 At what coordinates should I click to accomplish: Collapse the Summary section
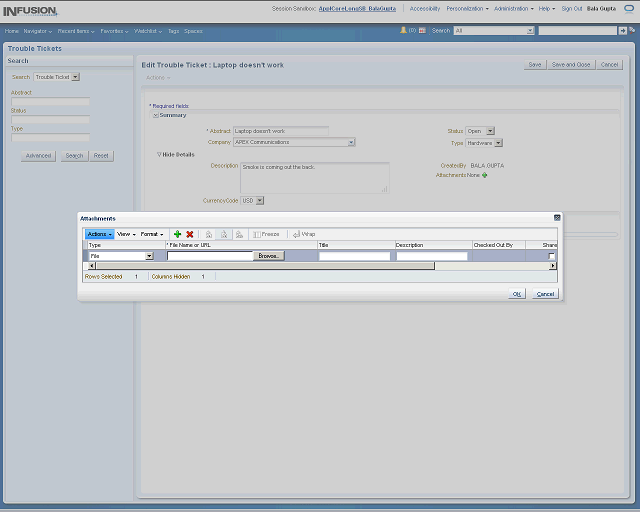pyautogui.click(x=156, y=116)
